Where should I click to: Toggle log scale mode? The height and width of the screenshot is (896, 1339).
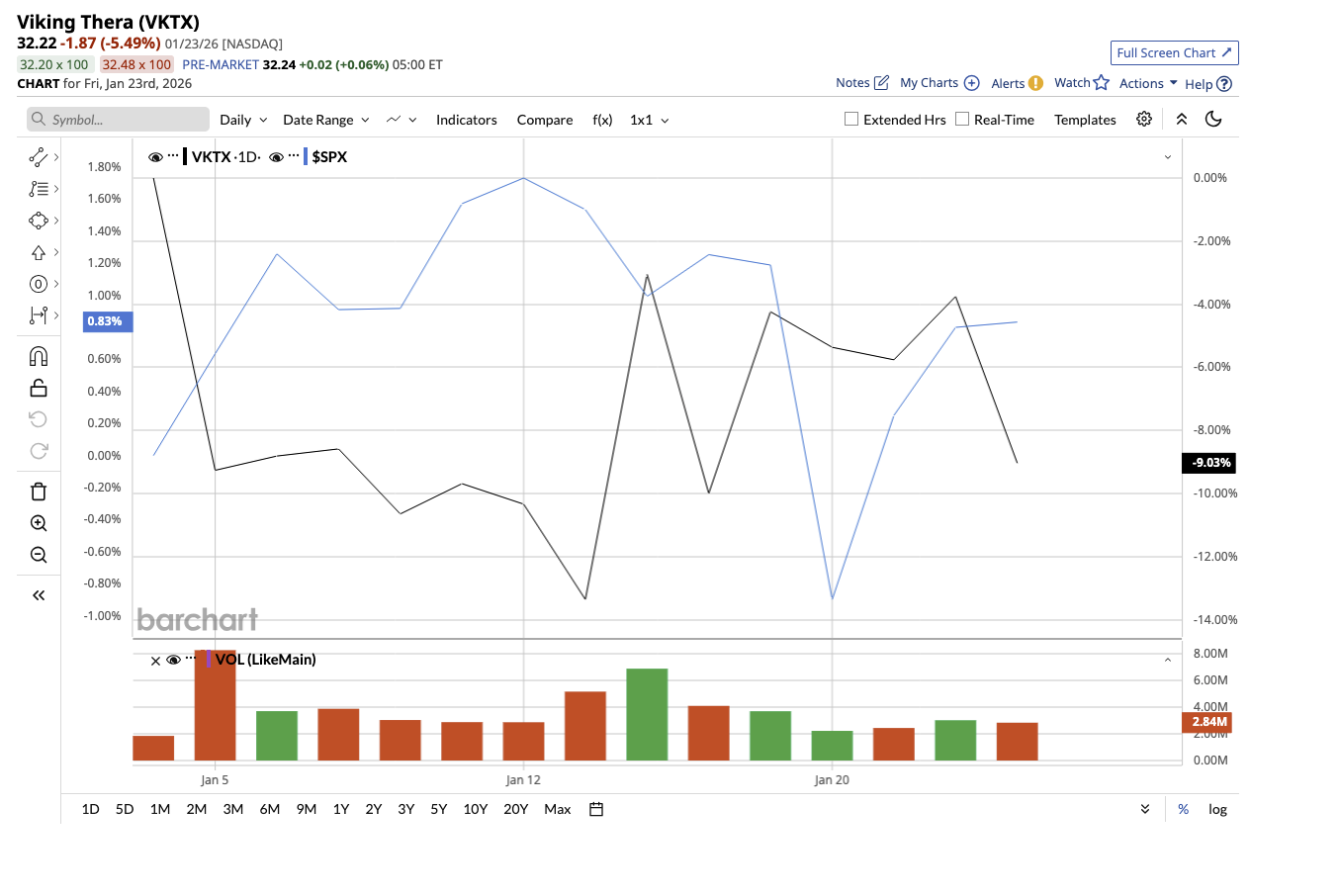click(x=1217, y=809)
